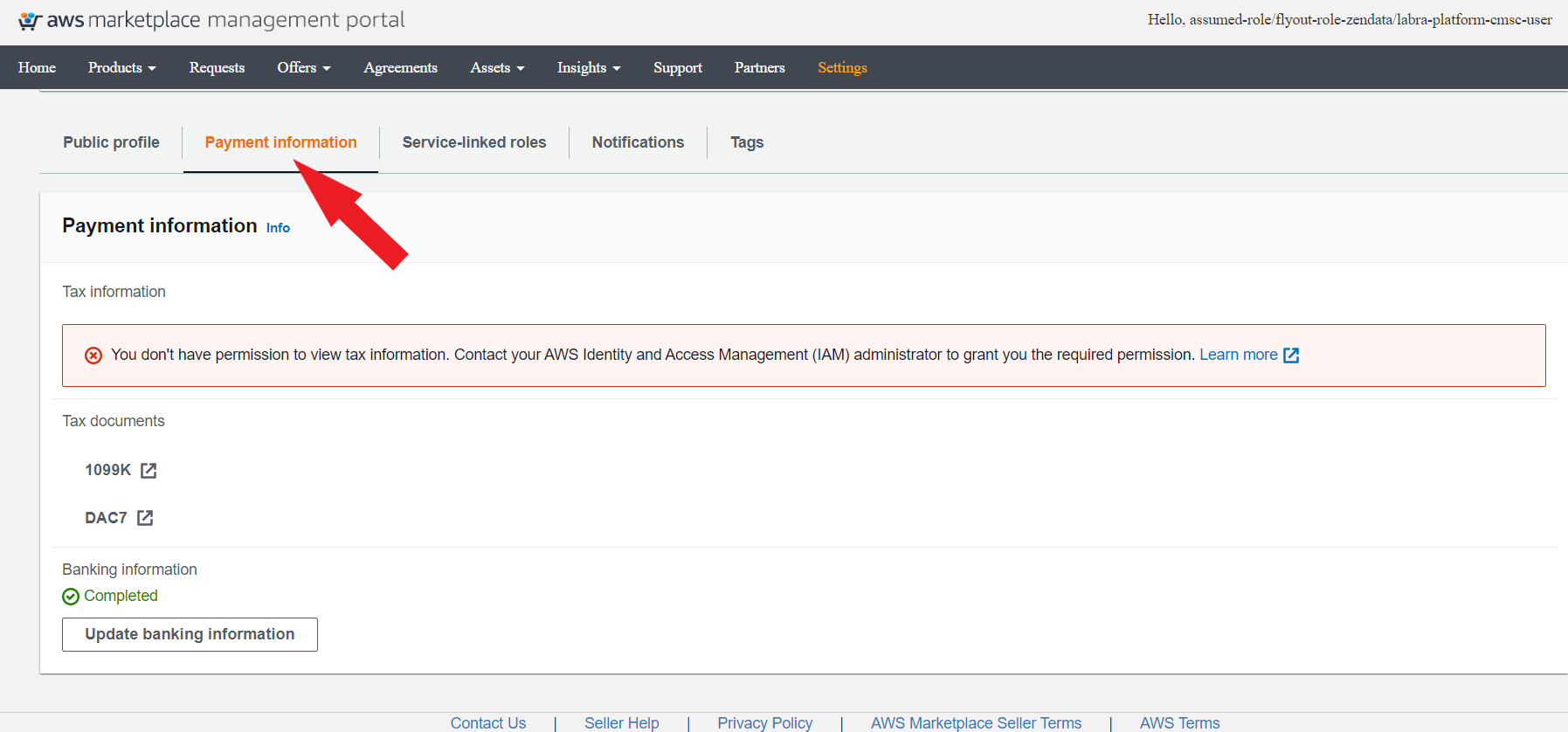Switch to the Service-linked roles tab
This screenshot has width=1568, height=732.
coord(474,142)
